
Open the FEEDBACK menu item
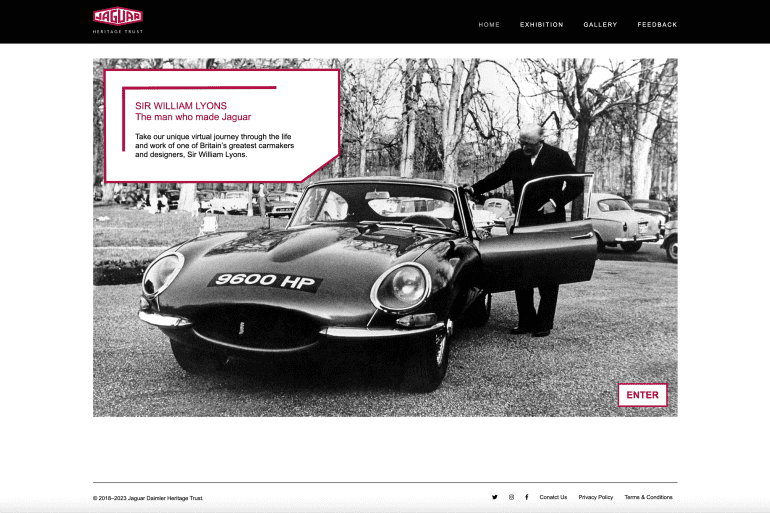657,25
